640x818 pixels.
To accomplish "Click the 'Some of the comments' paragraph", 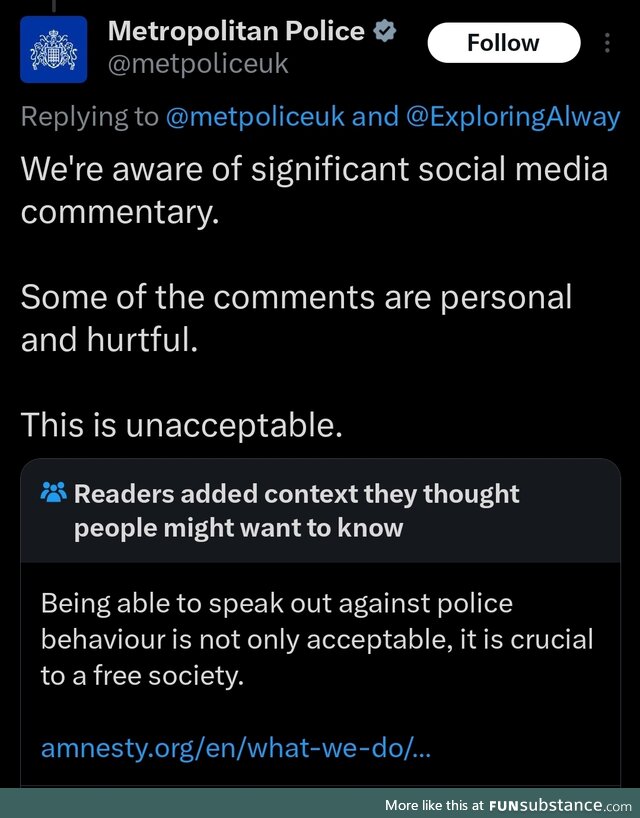I will 296,318.
